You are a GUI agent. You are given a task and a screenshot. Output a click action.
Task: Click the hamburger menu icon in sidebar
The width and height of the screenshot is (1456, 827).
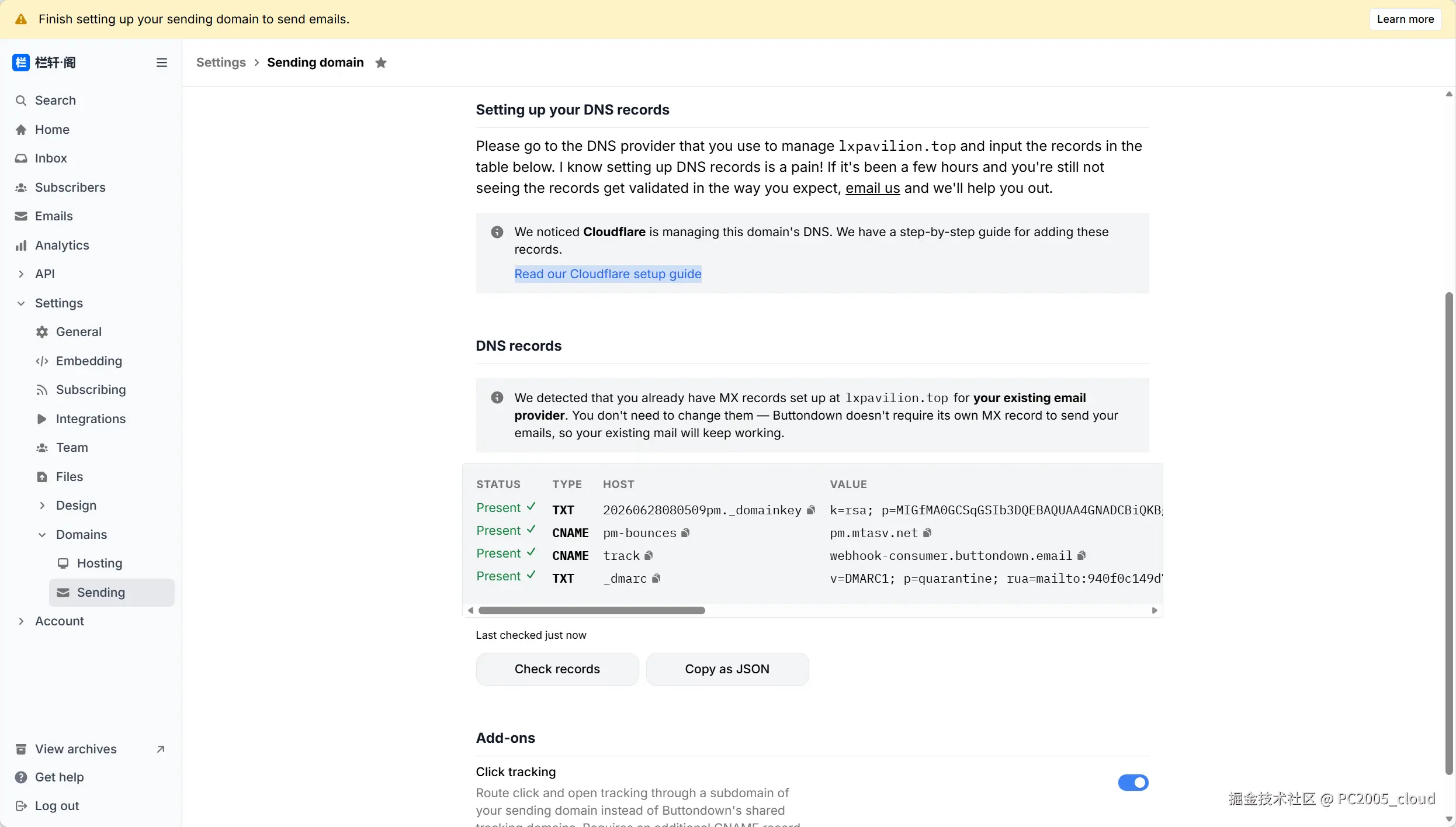(162, 63)
